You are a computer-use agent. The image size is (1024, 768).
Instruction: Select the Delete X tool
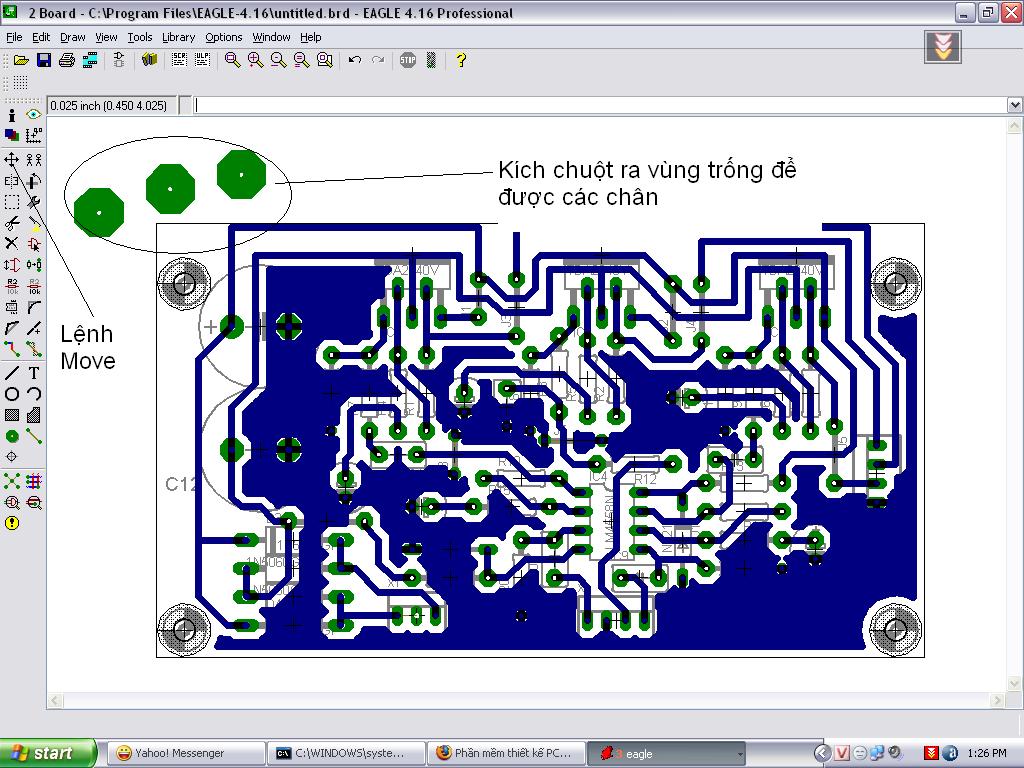[12, 244]
